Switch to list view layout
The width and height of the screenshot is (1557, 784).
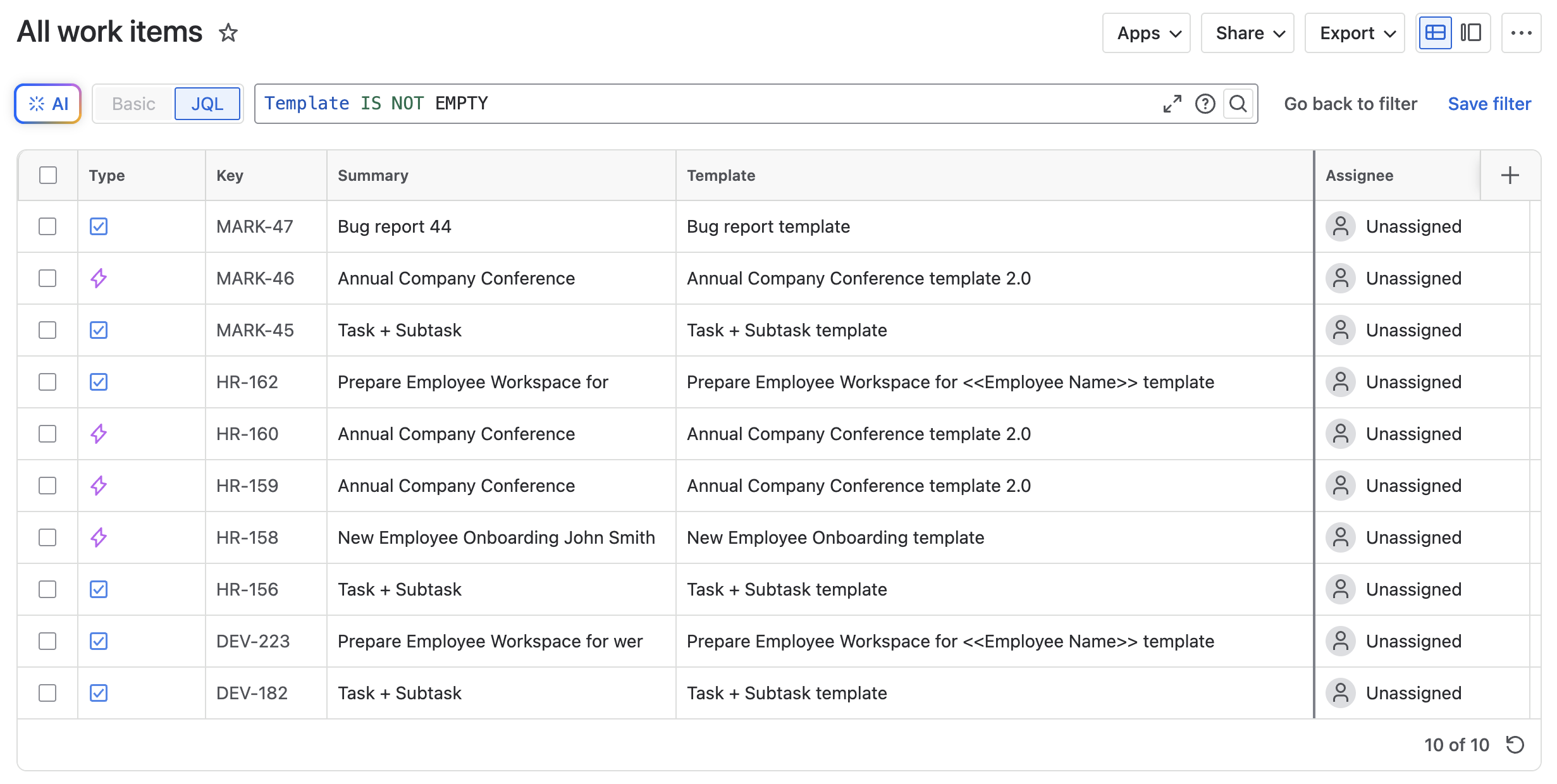(x=1435, y=33)
